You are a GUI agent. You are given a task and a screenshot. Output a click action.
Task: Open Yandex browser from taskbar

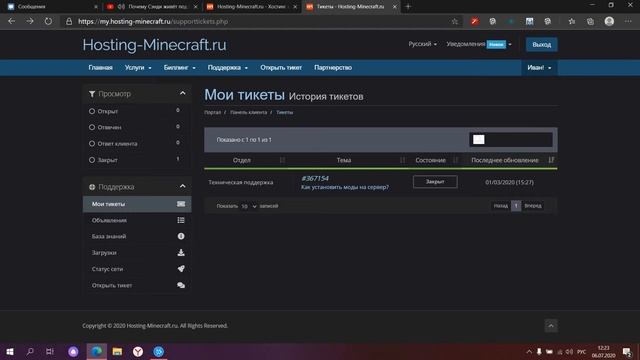point(138,351)
